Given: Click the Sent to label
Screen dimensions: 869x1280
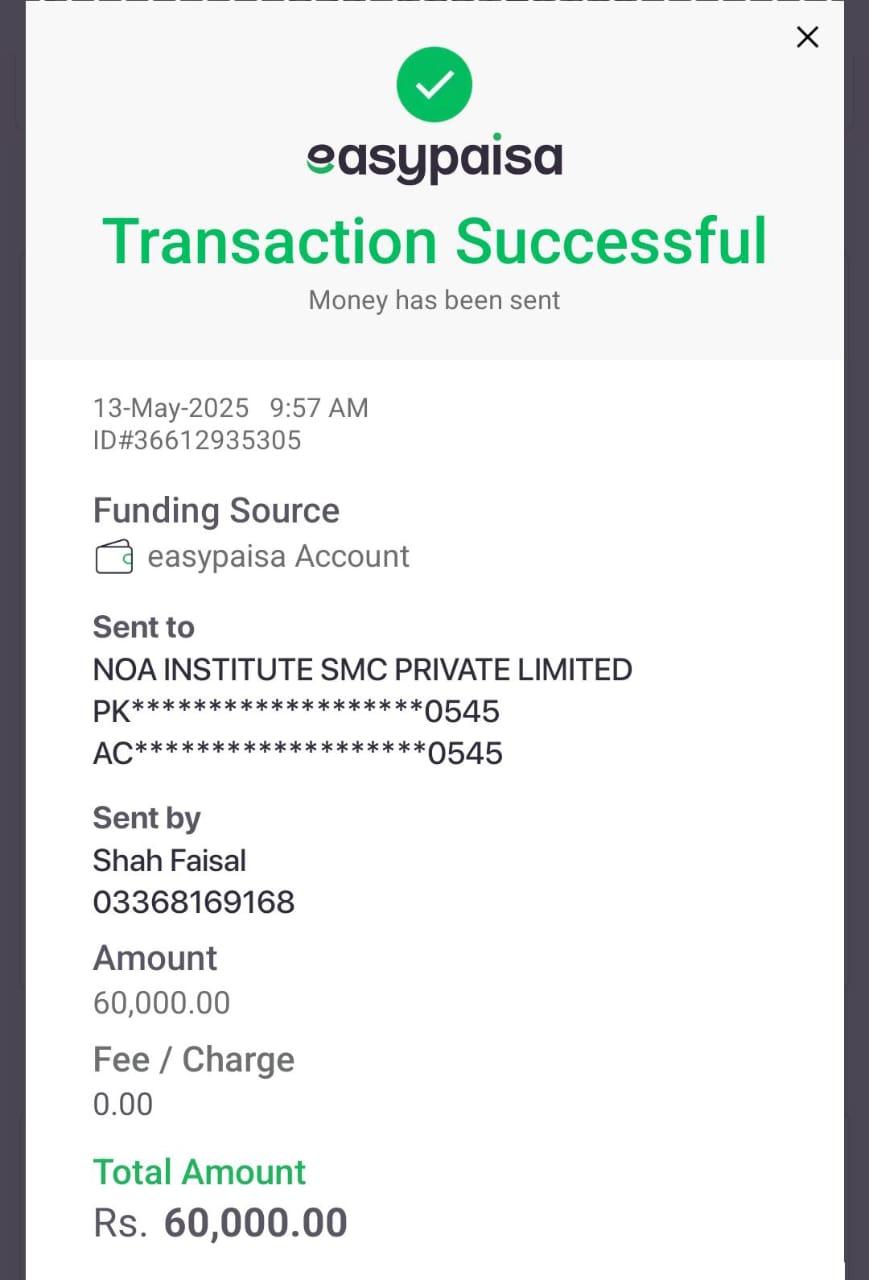Looking at the screenshot, I should [x=143, y=627].
